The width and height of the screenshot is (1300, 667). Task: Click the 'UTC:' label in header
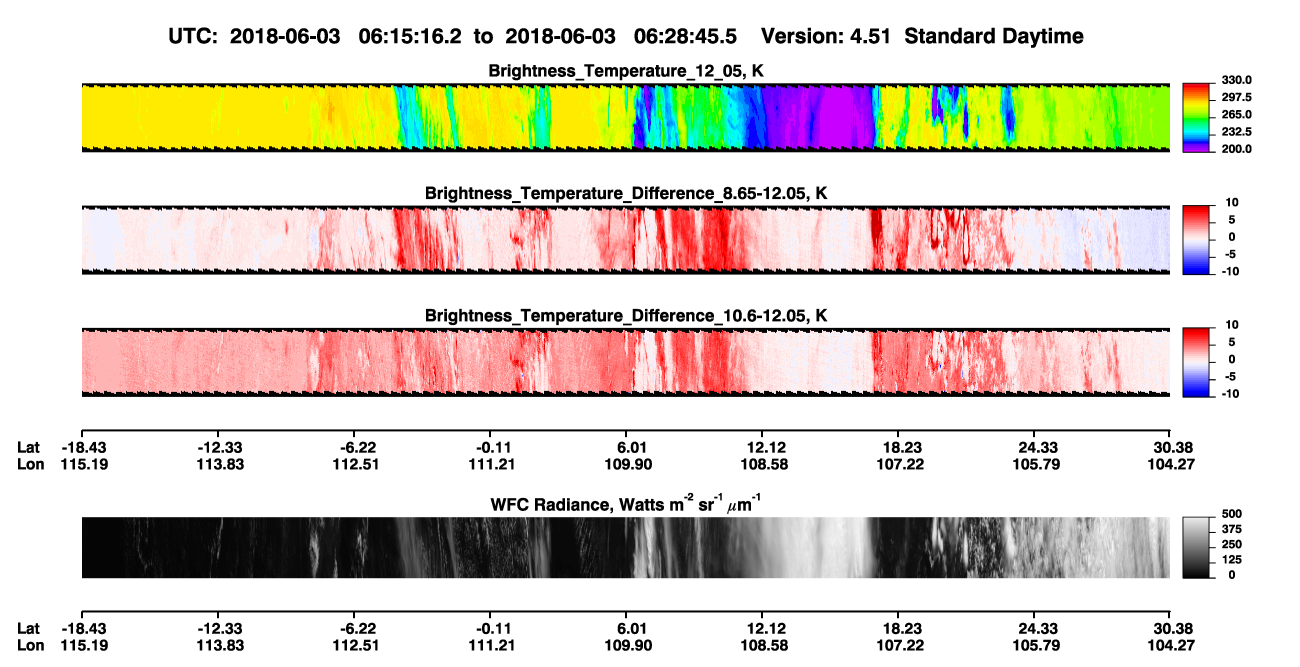194,36
